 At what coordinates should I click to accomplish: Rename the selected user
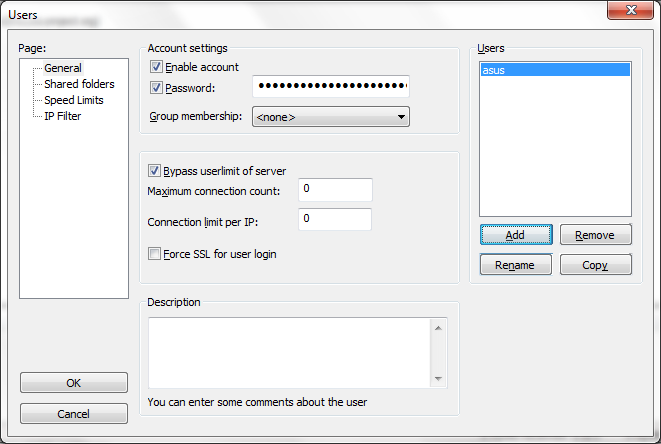[x=515, y=265]
